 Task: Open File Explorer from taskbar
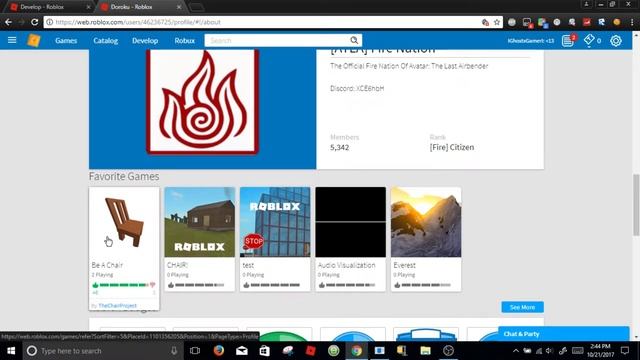click(x=425, y=351)
